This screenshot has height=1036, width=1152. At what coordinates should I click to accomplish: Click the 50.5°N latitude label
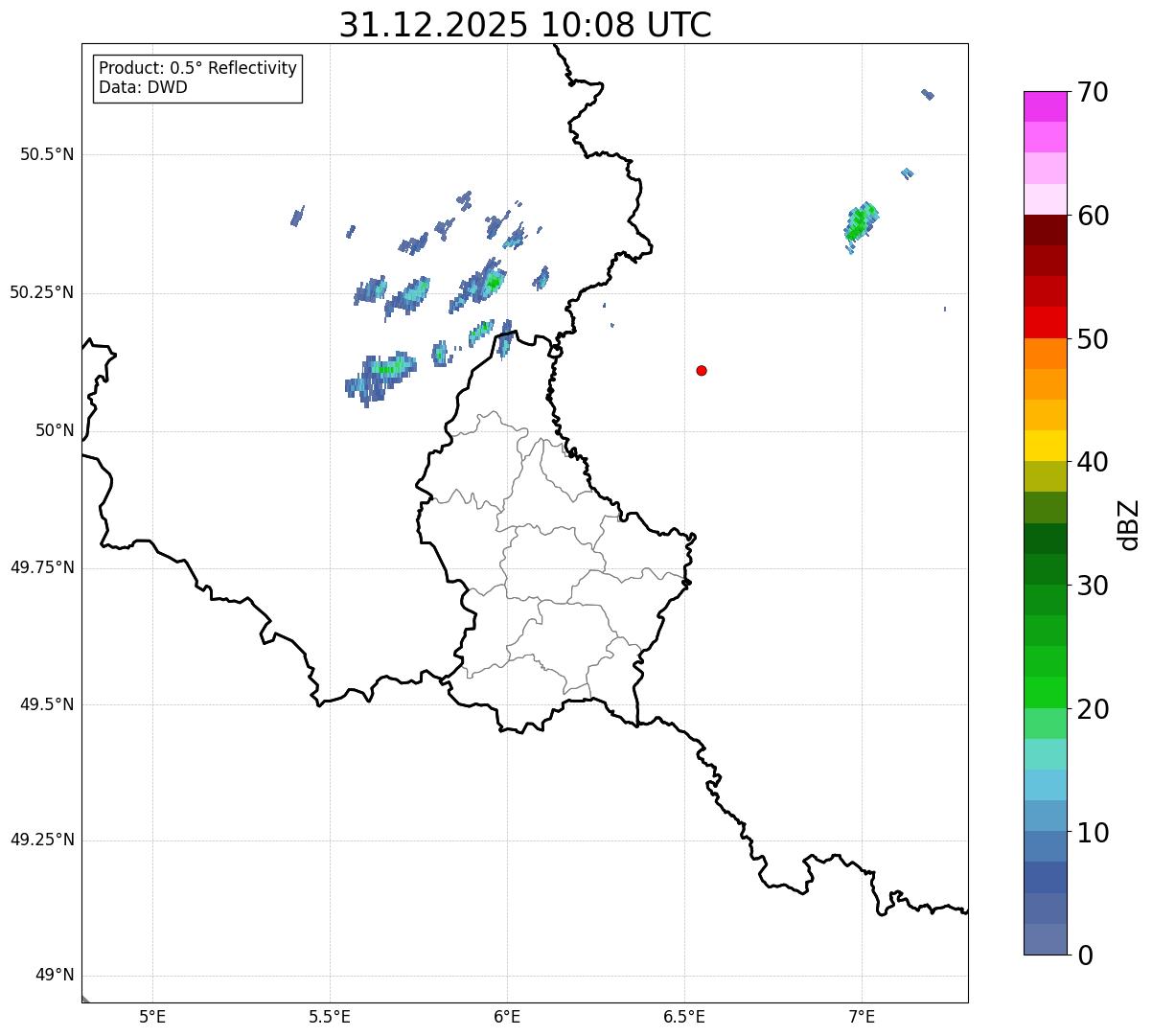46,154
